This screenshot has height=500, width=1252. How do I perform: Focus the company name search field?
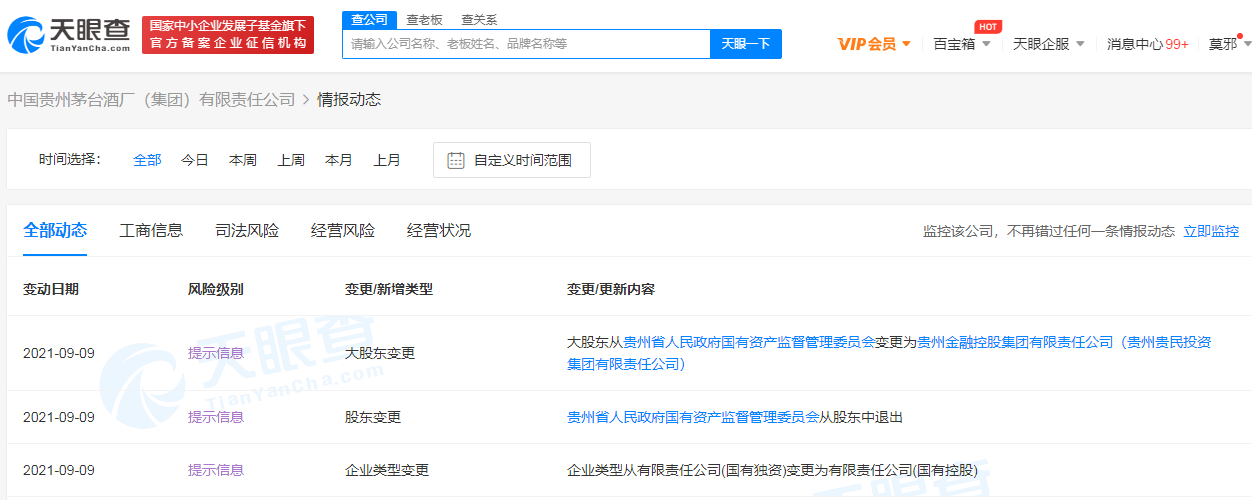(526, 44)
